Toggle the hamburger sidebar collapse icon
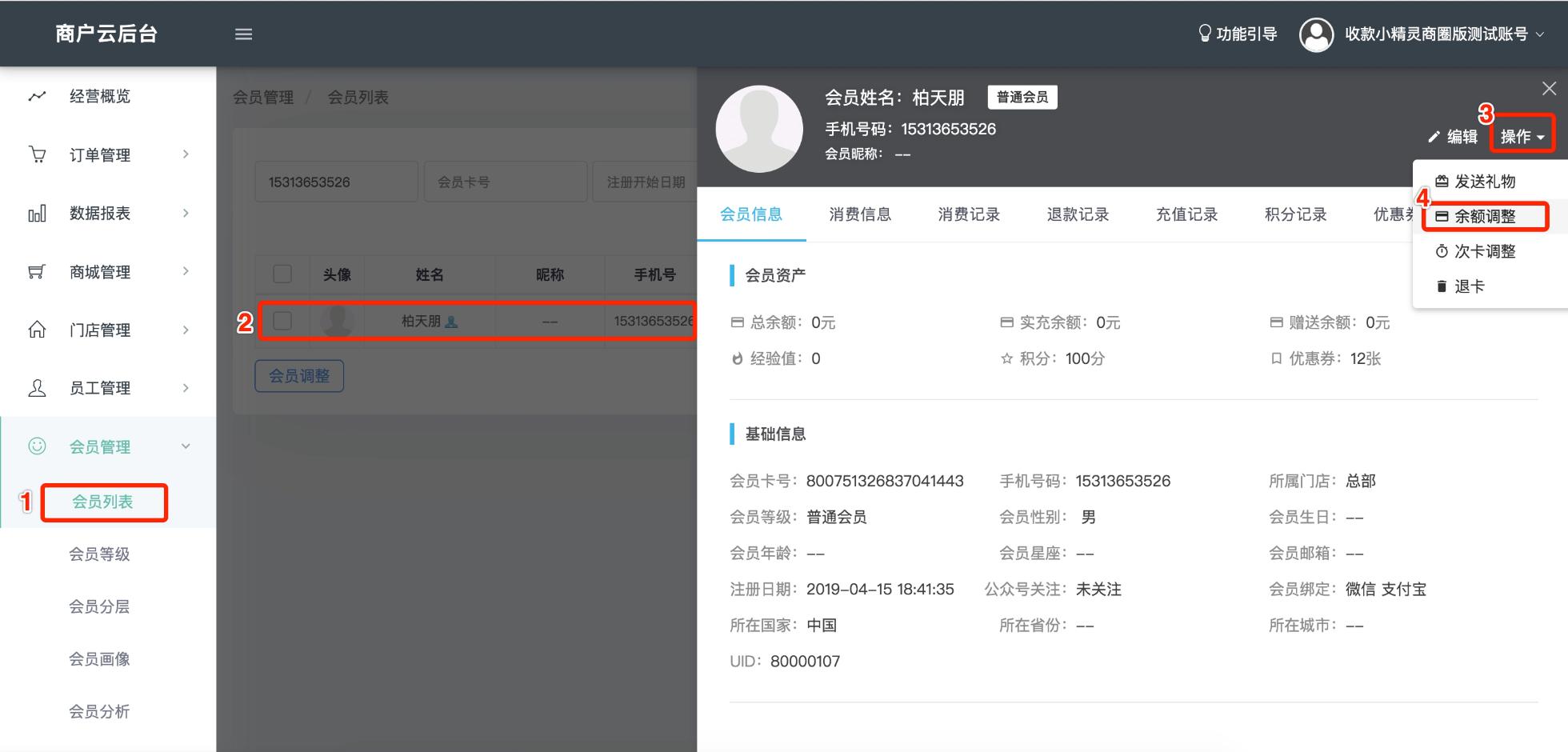The height and width of the screenshot is (752, 1568). point(243,34)
